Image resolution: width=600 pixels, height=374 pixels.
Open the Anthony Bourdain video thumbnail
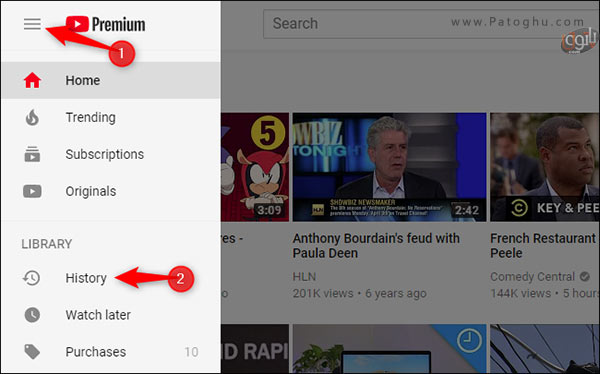390,167
